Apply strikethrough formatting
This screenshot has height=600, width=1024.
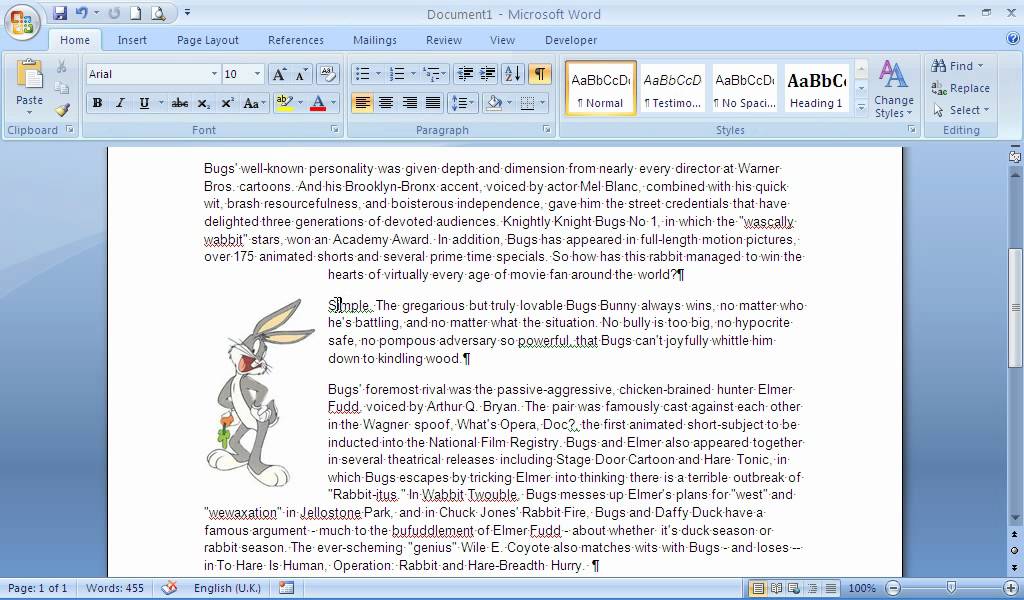[180, 103]
